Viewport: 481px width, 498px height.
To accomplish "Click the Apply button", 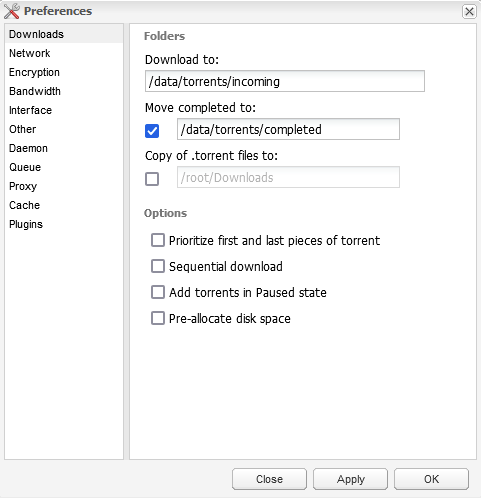I will coord(350,479).
